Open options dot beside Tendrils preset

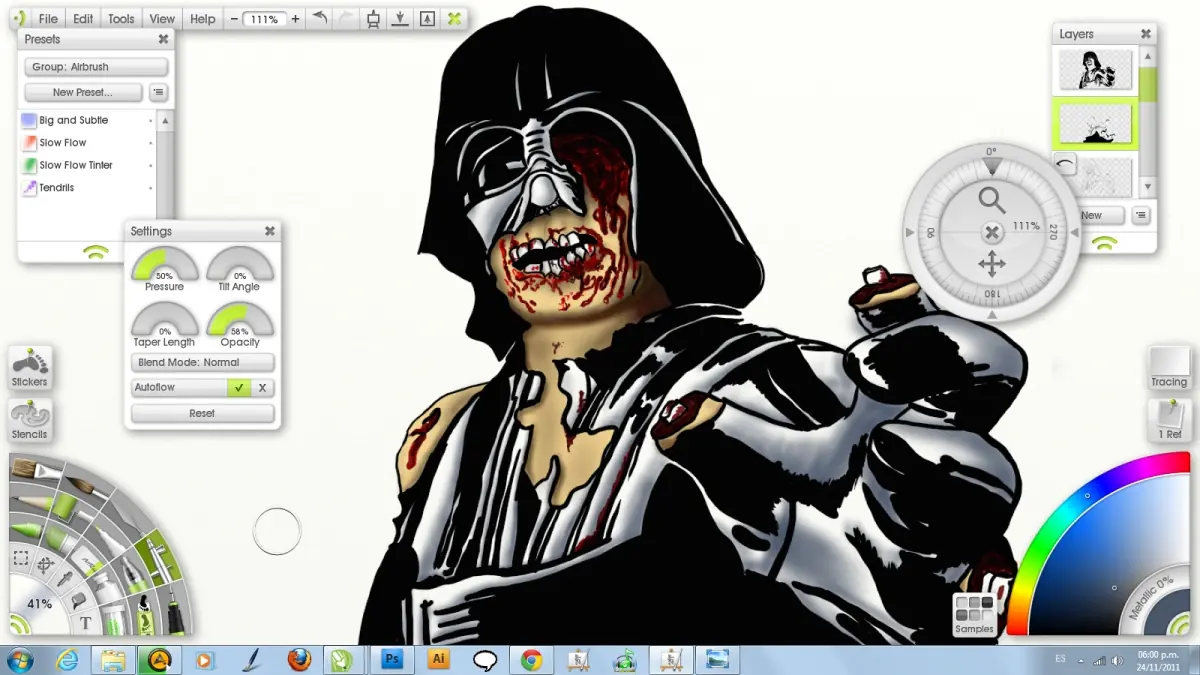(151, 188)
